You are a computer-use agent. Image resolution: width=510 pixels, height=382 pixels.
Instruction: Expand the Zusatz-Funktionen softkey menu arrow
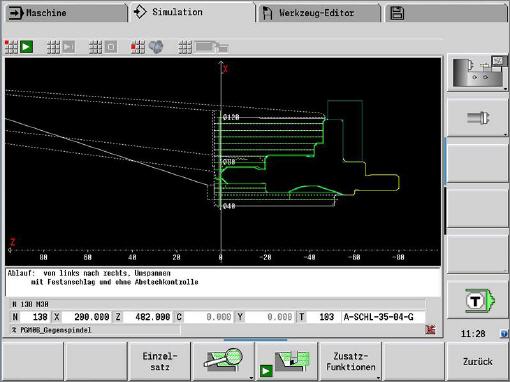(378, 377)
